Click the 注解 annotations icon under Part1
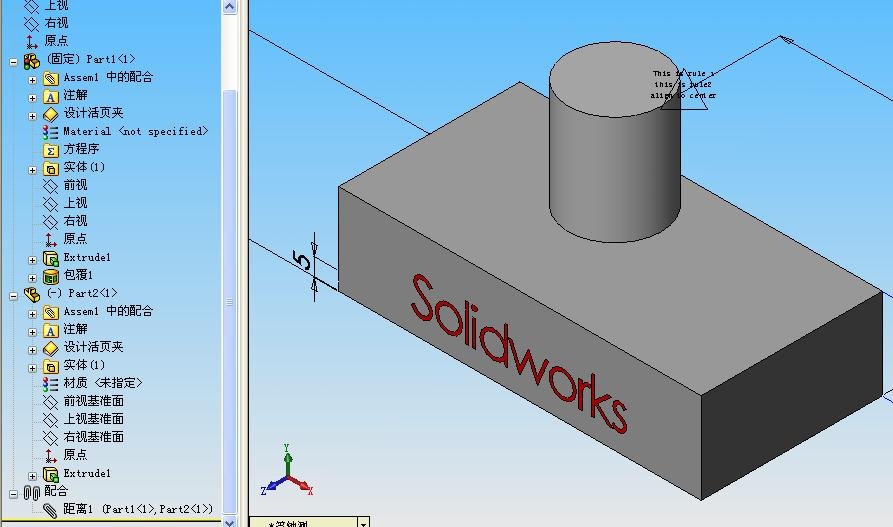893x527 pixels. [x=51, y=96]
